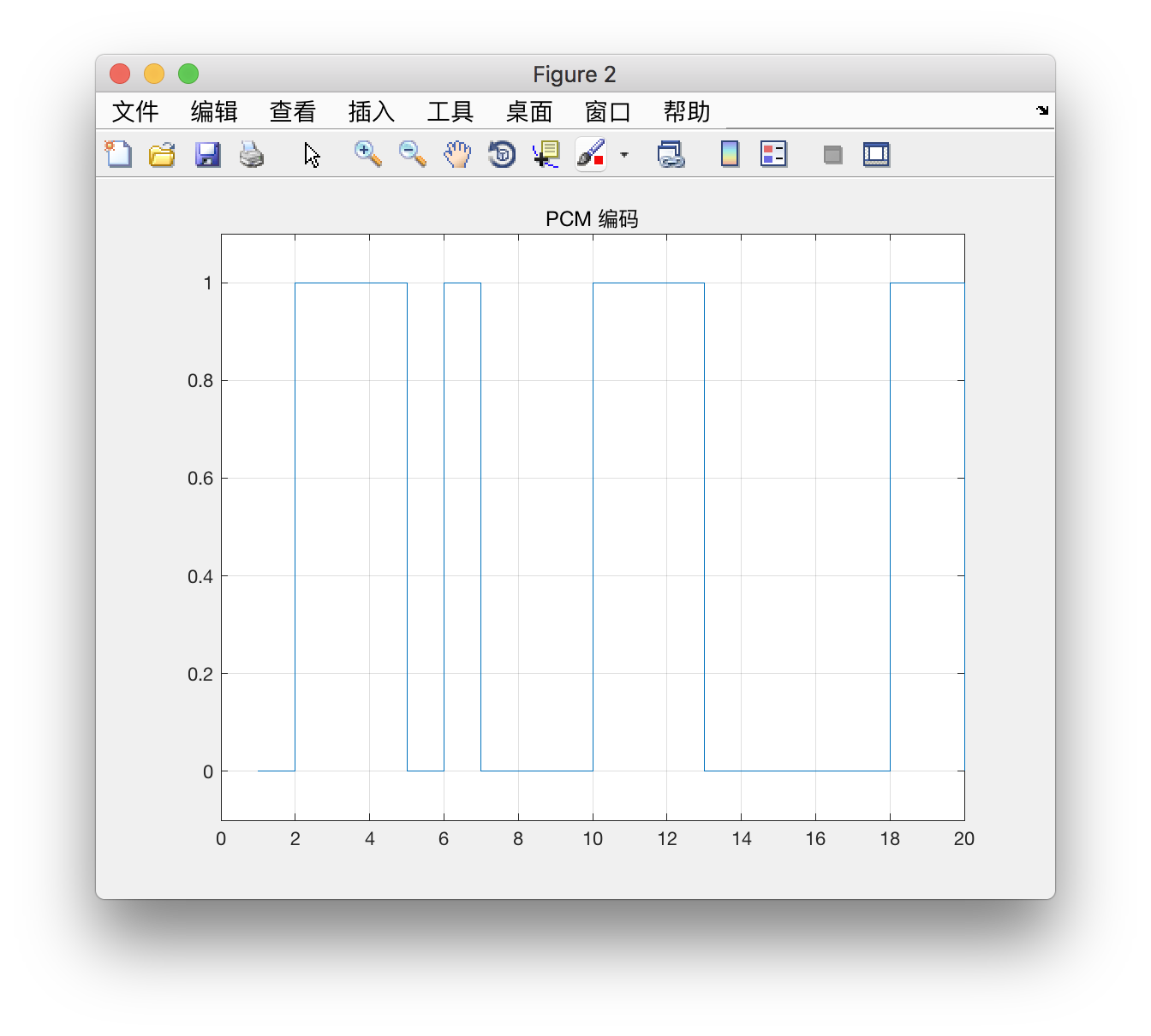The width and height of the screenshot is (1151, 1036).
Task: Save the figure with the Save button
Action: coord(207,154)
